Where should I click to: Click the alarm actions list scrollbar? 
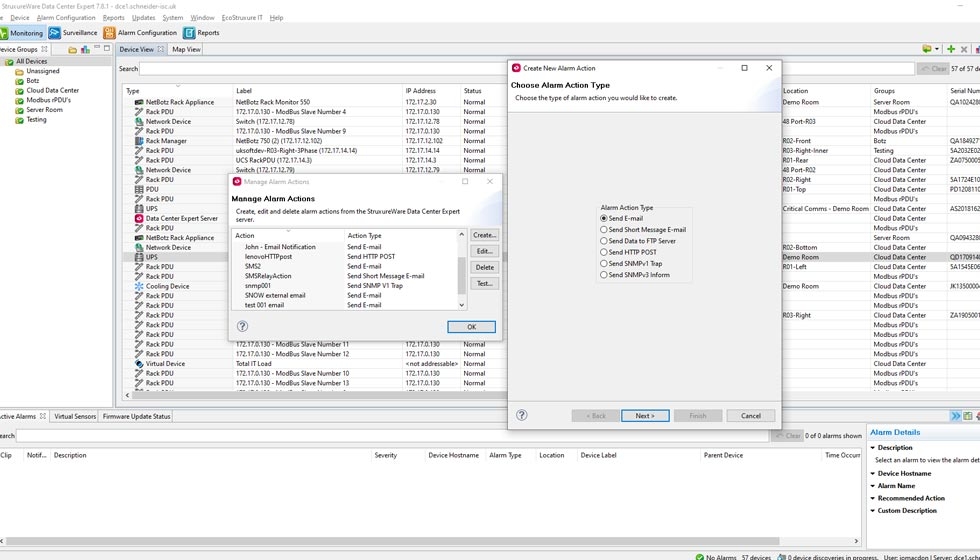(462, 270)
